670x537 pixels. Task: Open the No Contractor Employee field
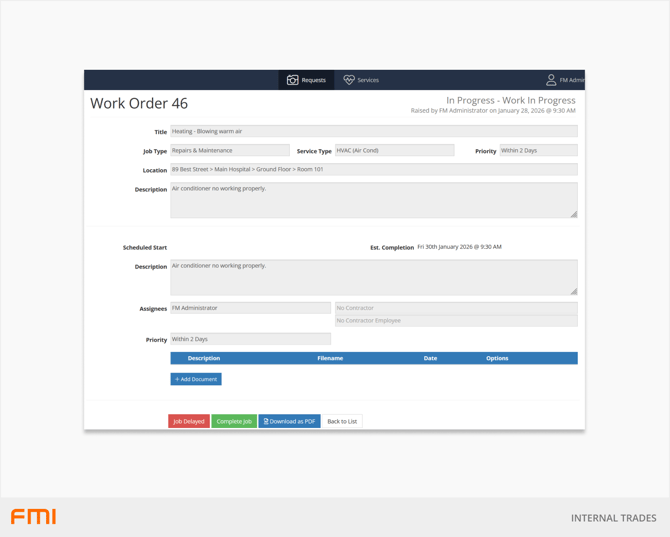(456, 321)
